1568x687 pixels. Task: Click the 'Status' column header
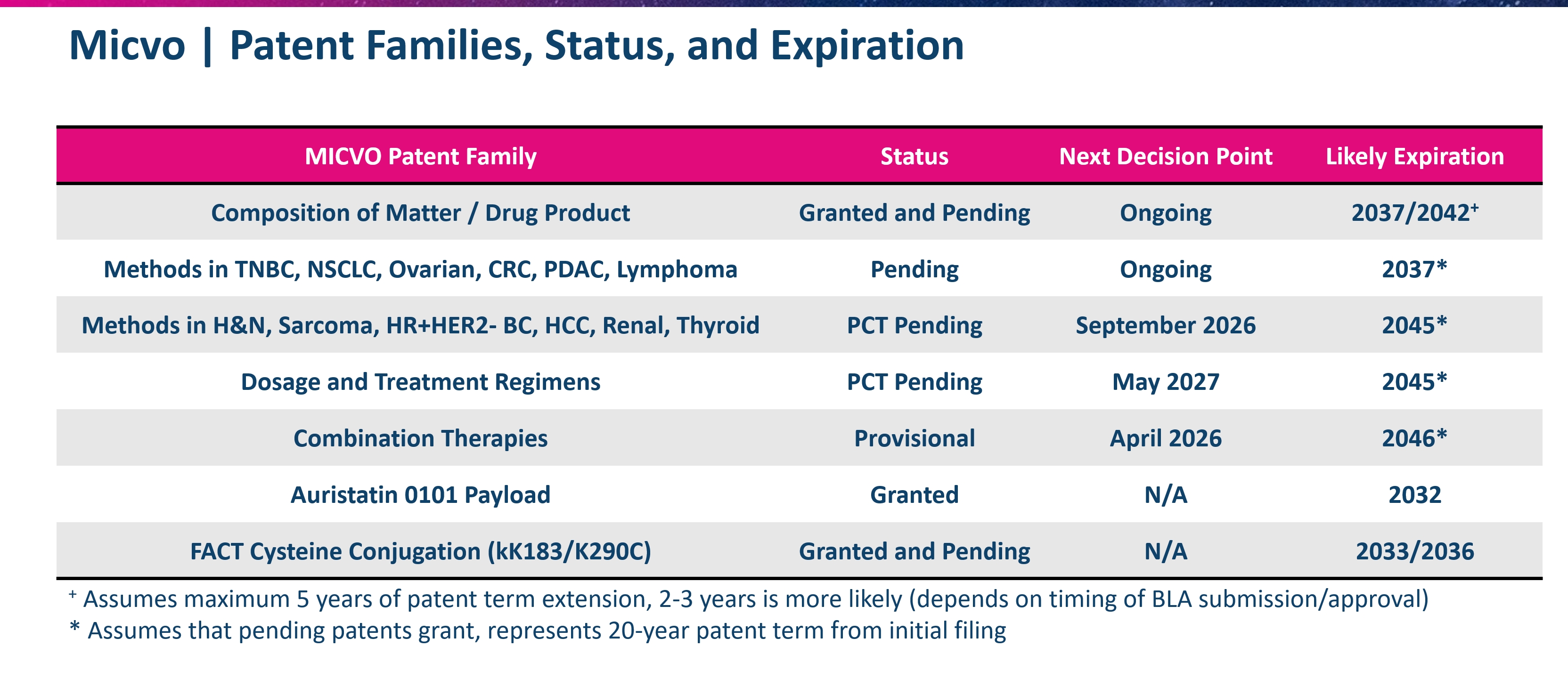coord(914,156)
